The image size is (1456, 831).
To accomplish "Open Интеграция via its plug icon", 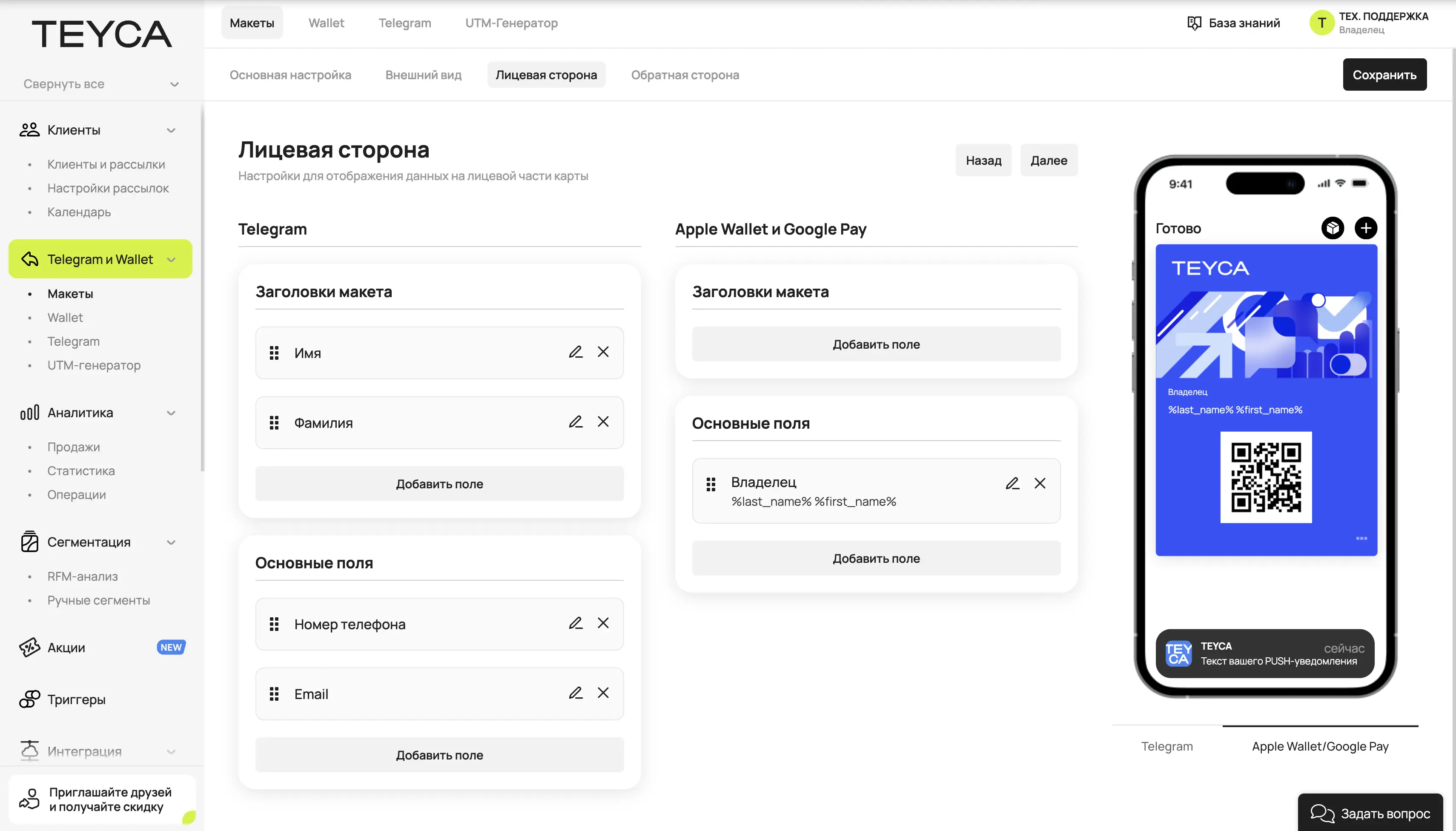I will [30, 751].
